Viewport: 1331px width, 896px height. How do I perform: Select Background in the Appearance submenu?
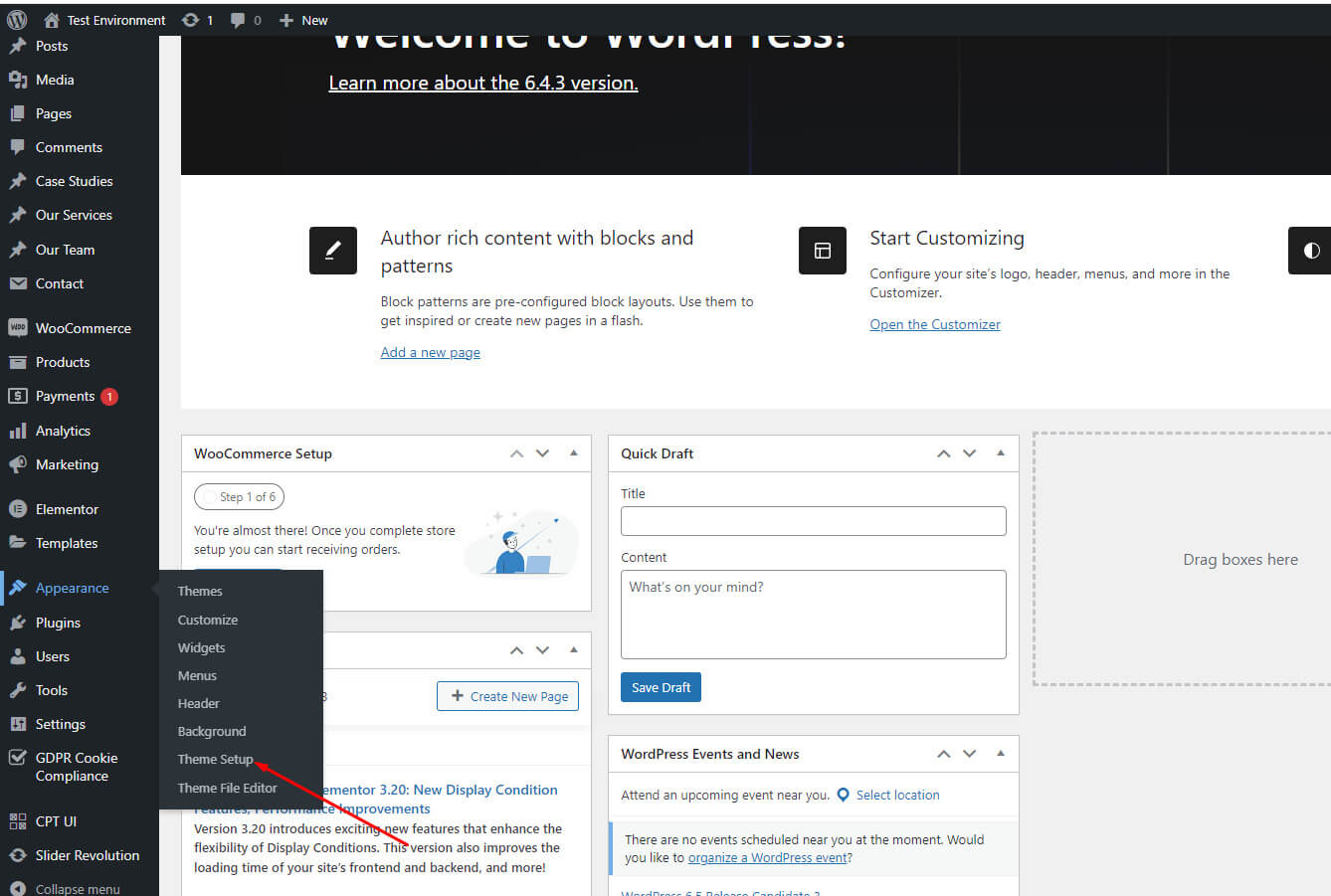pos(212,731)
